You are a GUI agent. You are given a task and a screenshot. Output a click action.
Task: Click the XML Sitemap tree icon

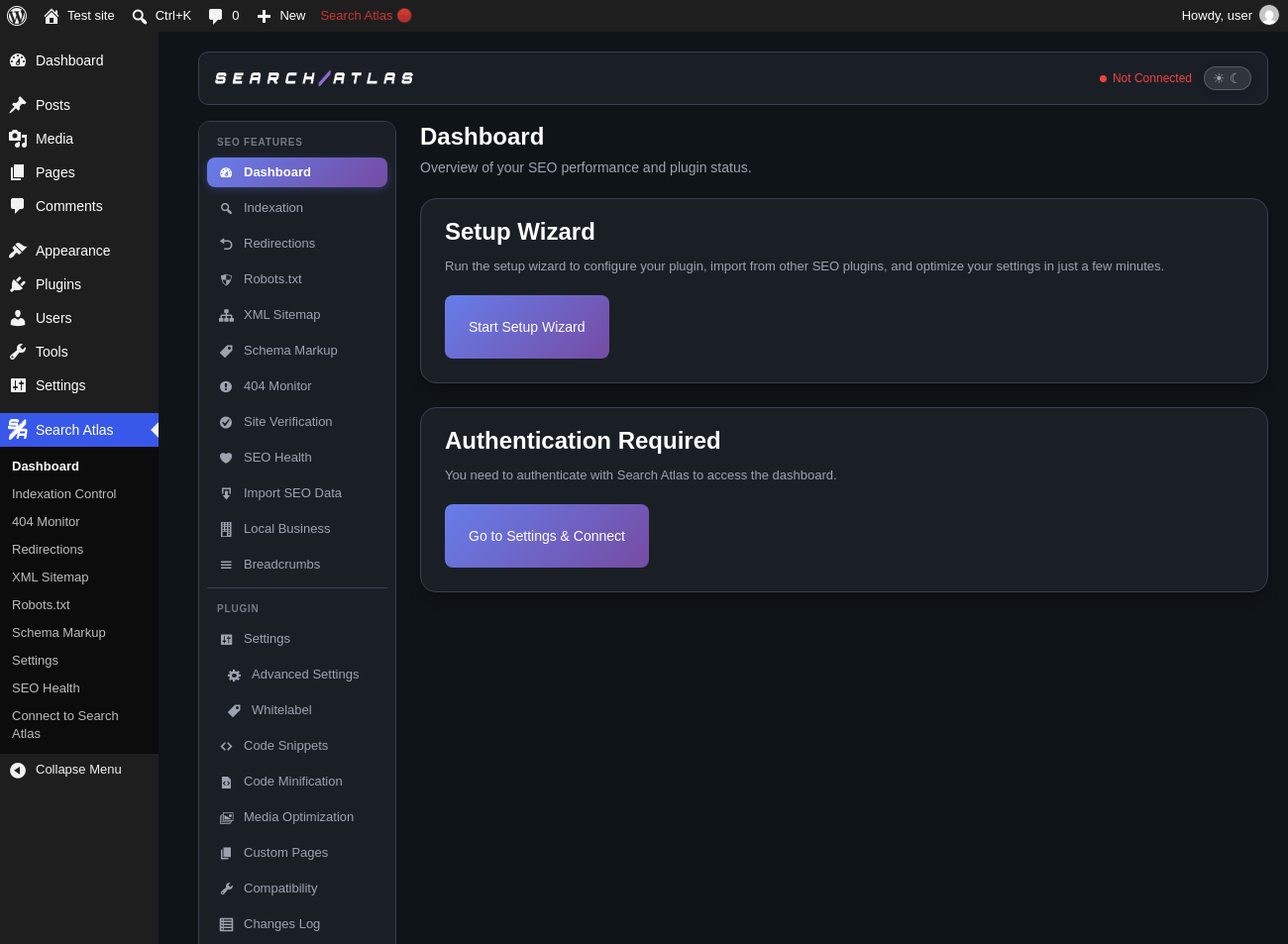pos(226,315)
